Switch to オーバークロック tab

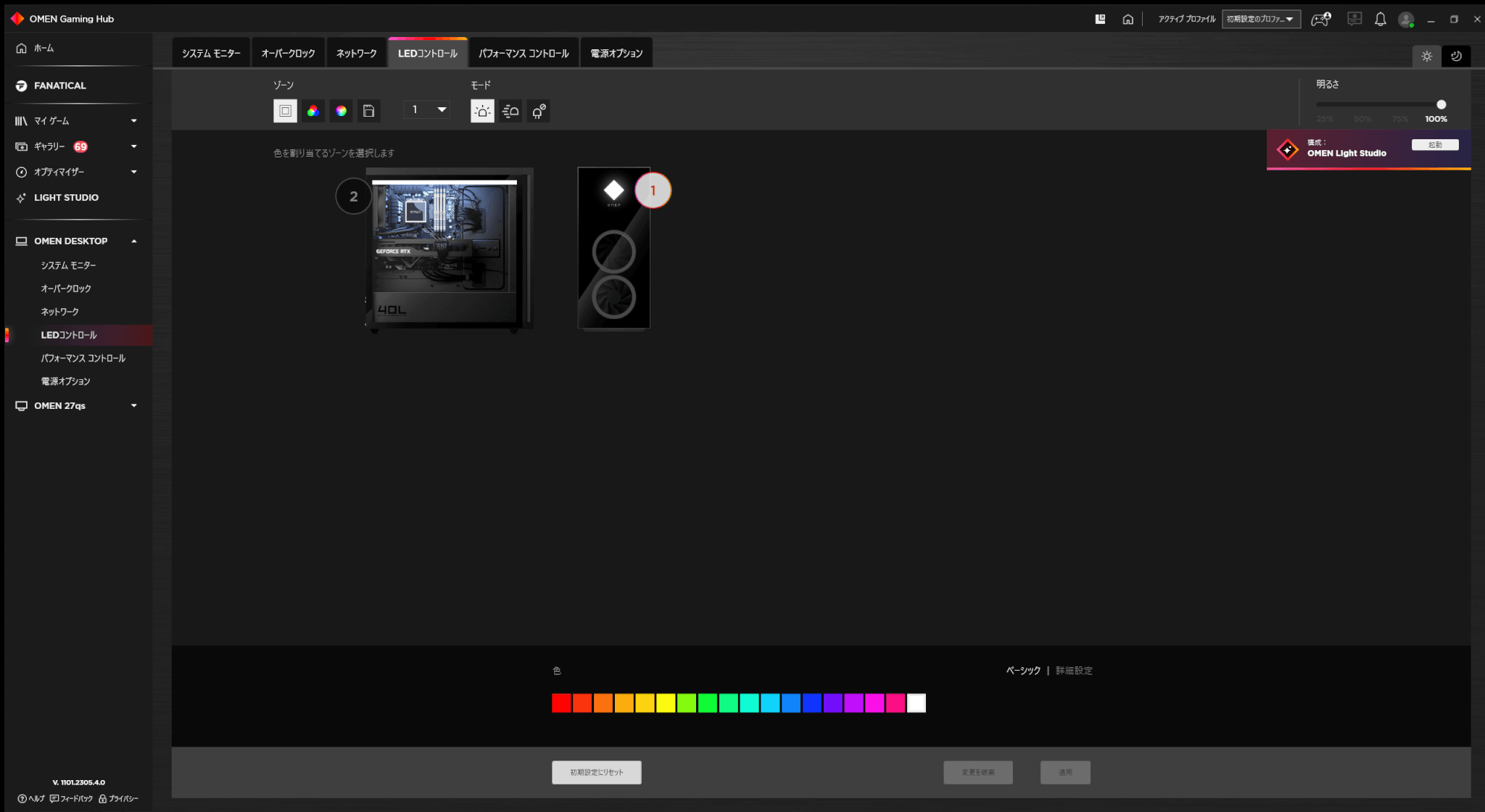coord(288,53)
